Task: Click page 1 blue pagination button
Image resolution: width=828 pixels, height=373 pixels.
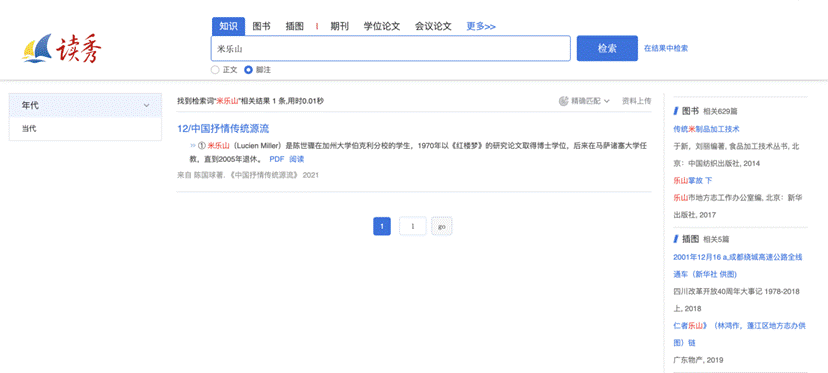Action: click(x=382, y=226)
